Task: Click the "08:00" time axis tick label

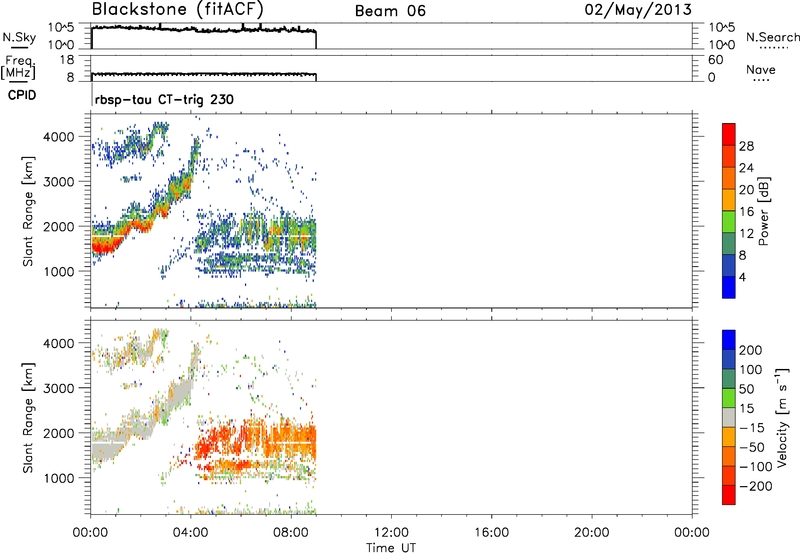Action: coord(291,533)
